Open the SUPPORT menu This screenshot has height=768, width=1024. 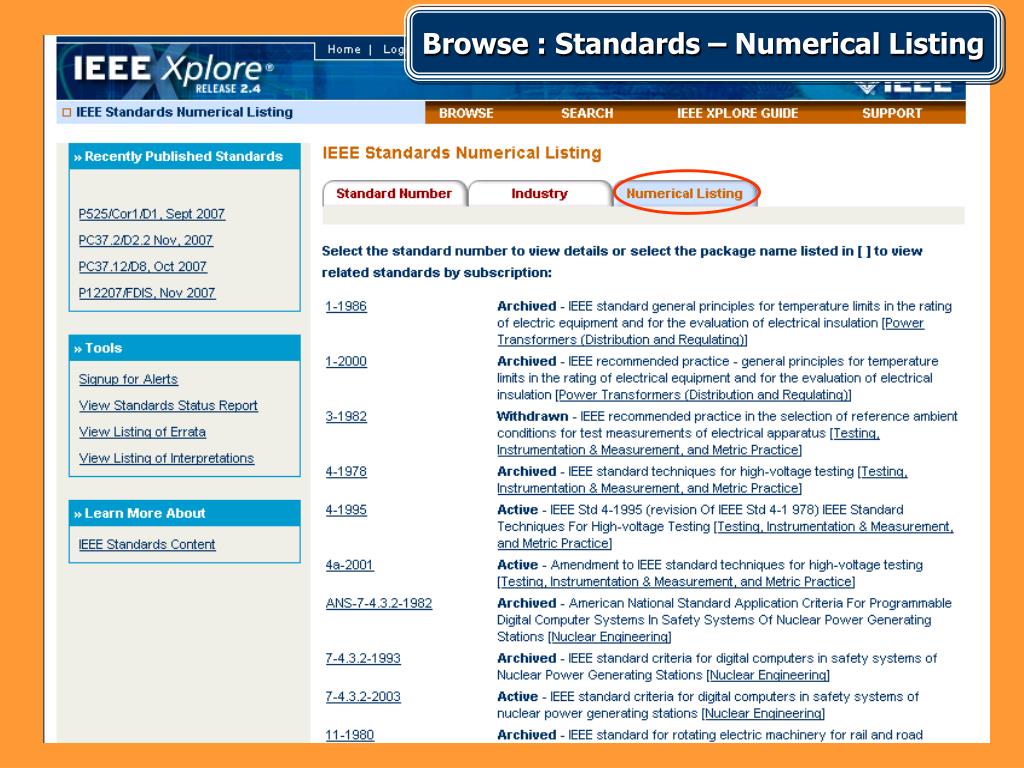(891, 113)
